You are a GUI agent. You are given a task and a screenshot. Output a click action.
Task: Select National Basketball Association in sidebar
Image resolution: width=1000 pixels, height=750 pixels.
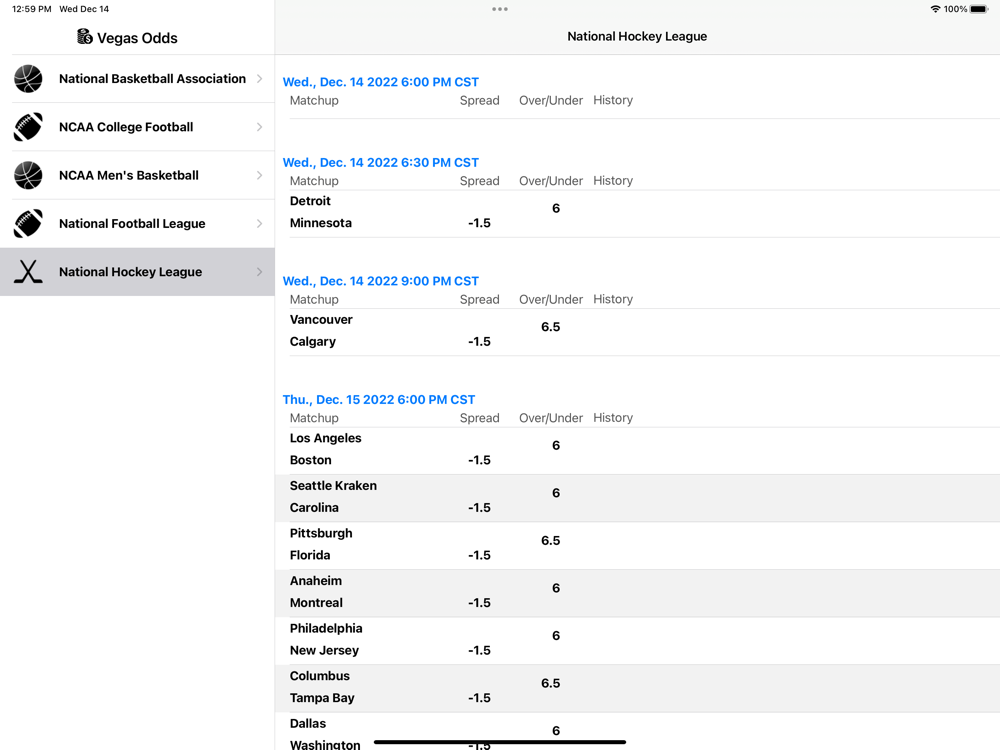click(137, 78)
